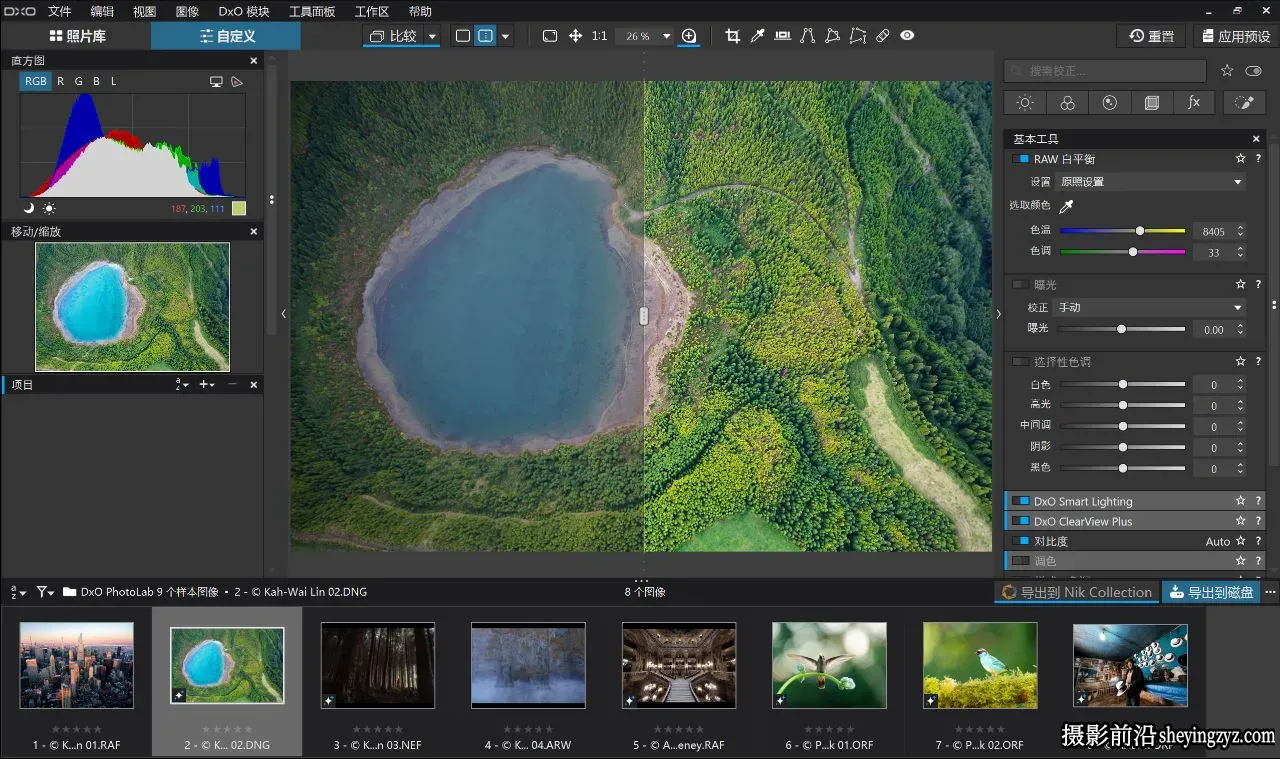Image resolution: width=1280 pixels, height=759 pixels.
Task: Click 导出到磁盘 export button
Action: (1211, 592)
